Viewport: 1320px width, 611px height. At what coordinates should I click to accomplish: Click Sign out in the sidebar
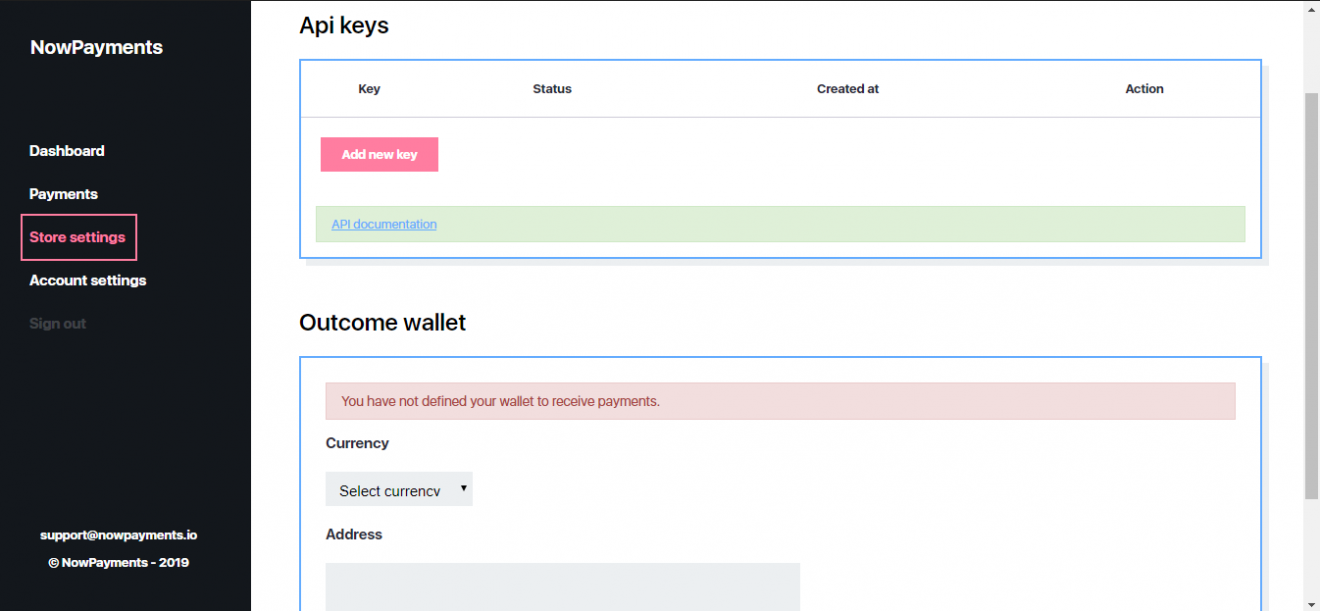point(58,324)
